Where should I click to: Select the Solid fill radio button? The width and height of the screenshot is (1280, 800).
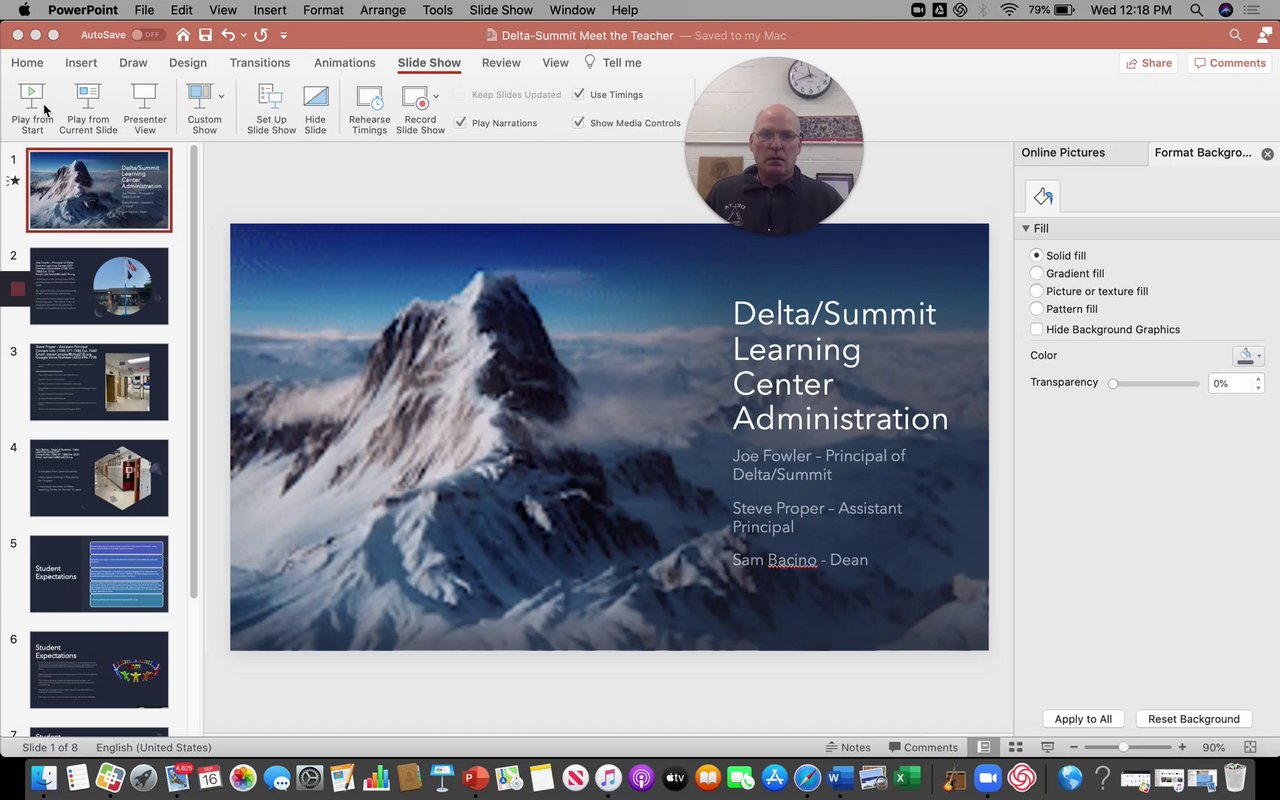pyautogui.click(x=1037, y=255)
